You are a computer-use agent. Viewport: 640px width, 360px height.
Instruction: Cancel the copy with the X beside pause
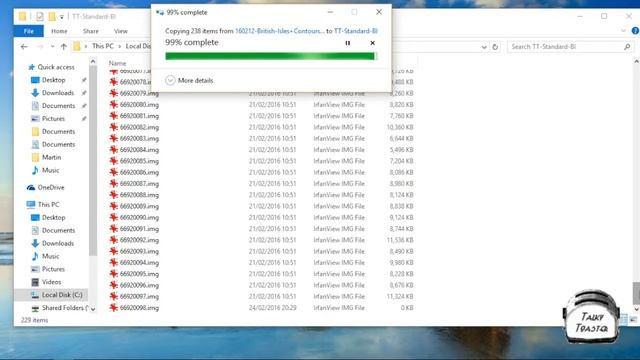click(372, 43)
